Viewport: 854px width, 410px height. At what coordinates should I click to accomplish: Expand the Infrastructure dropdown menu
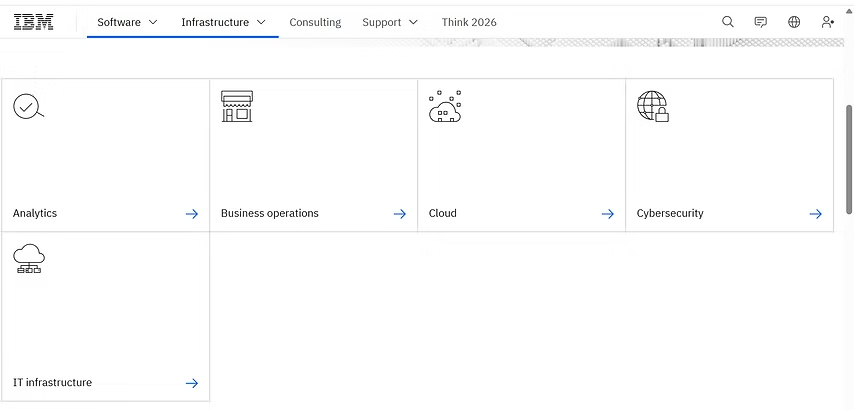coord(224,22)
